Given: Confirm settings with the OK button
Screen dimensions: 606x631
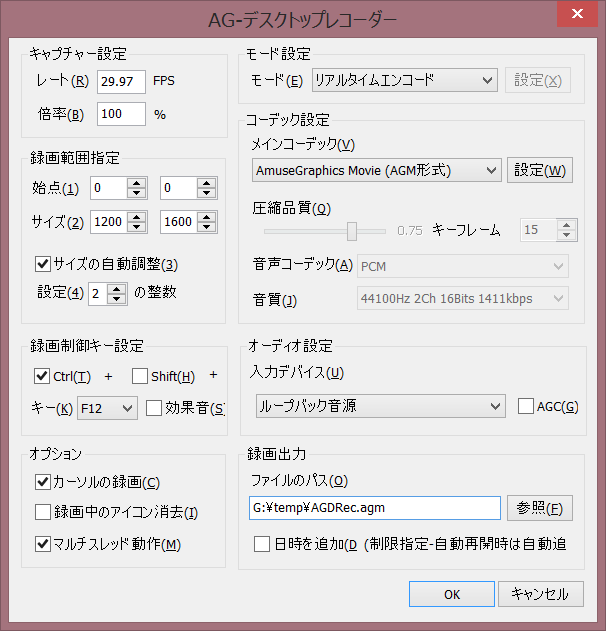Looking at the screenshot, I should click(x=452, y=594).
